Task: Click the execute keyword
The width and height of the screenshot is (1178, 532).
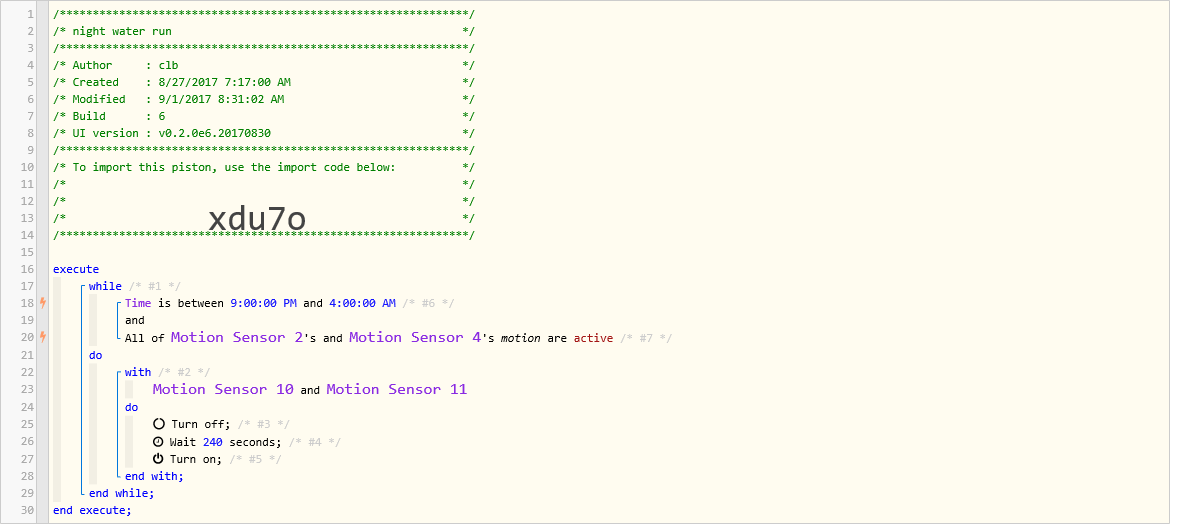Action: pyautogui.click(x=76, y=269)
